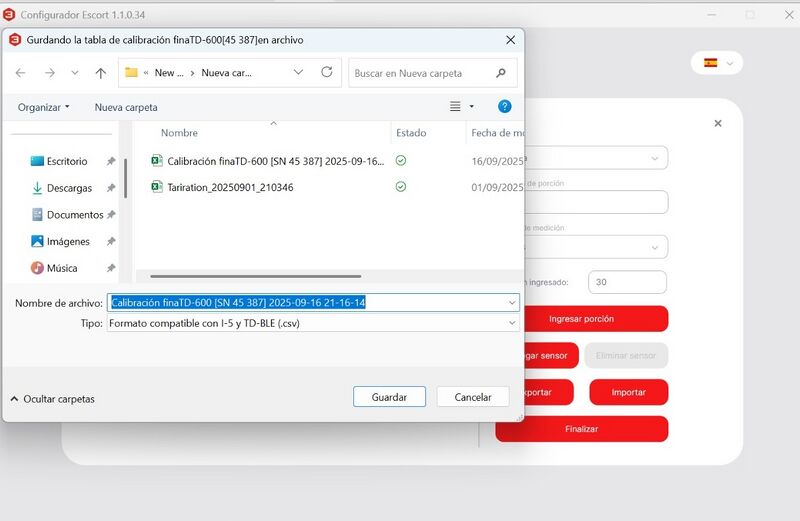Cancel the save dialog
The image size is (800, 521).
[473, 397]
